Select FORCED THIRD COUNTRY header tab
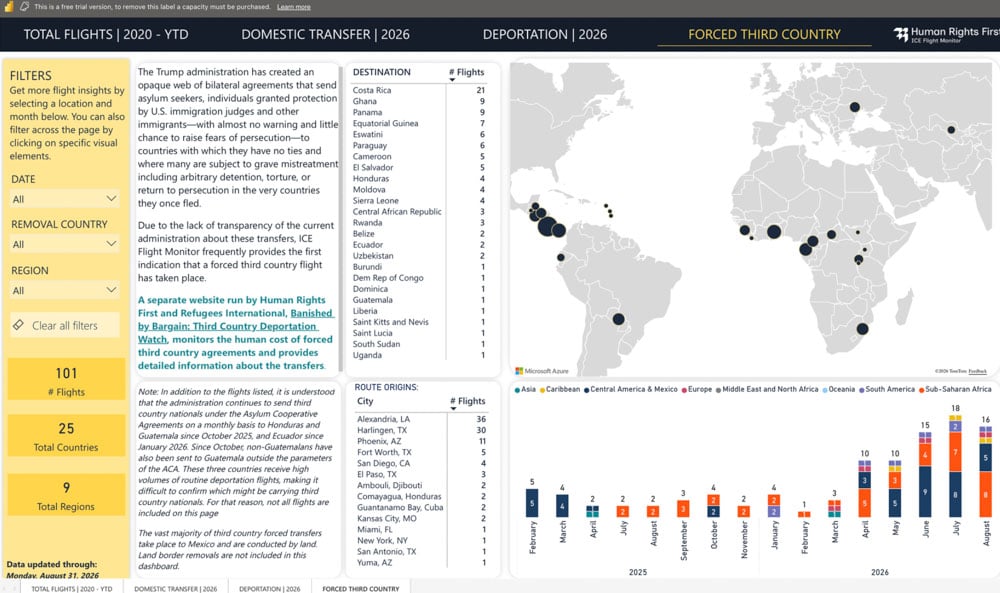The height and width of the screenshot is (593, 1000). (x=764, y=34)
